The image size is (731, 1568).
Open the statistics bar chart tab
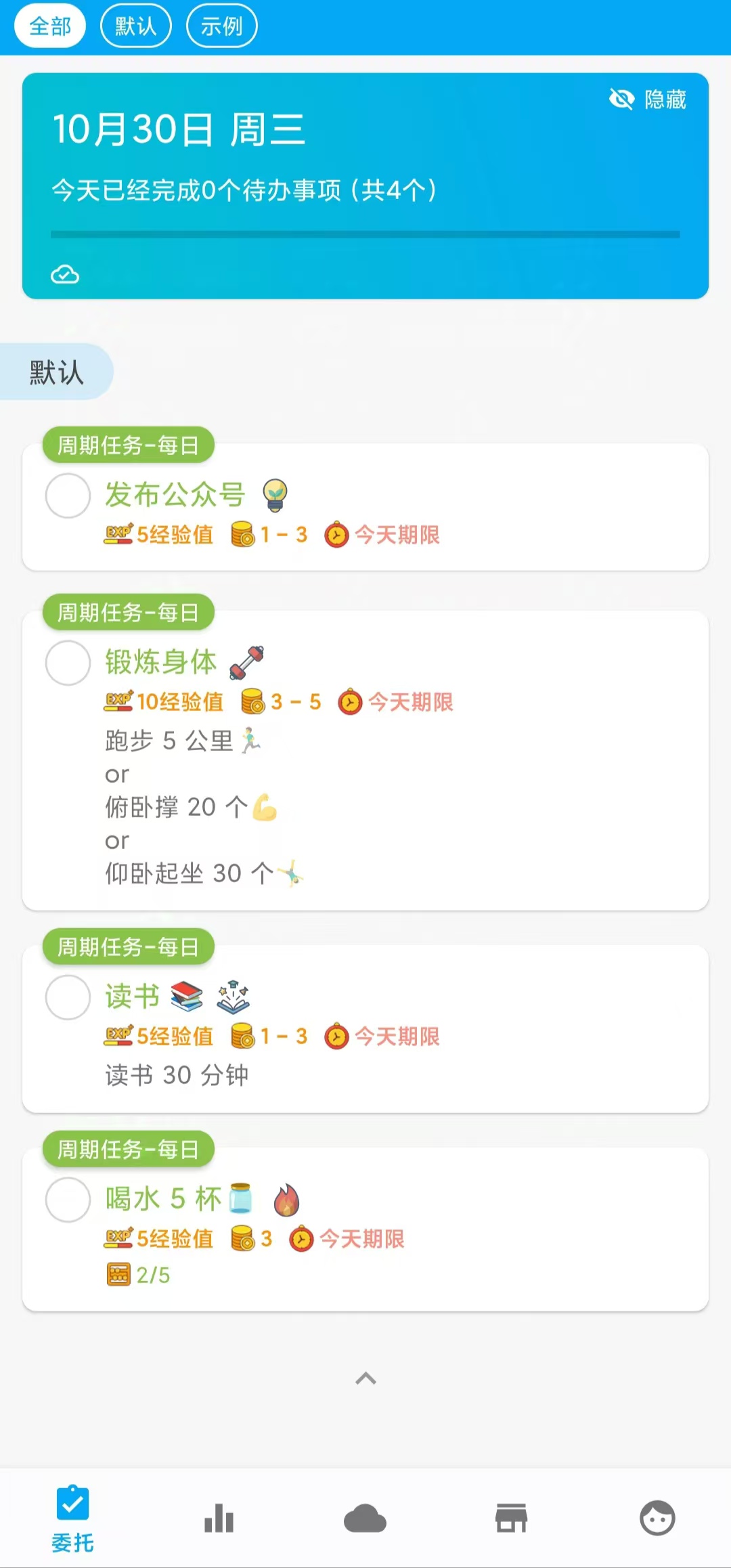click(x=219, y=1518)
